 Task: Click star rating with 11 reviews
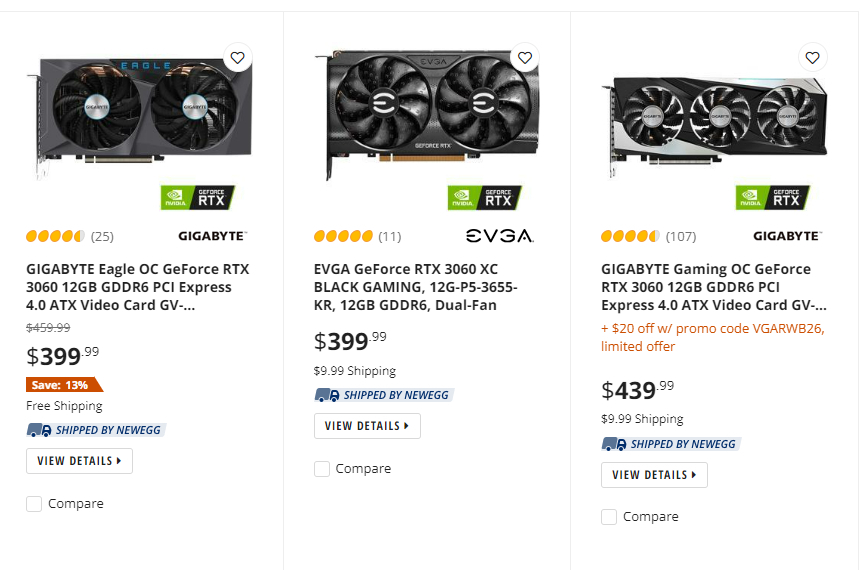click(x=343, y=237)
